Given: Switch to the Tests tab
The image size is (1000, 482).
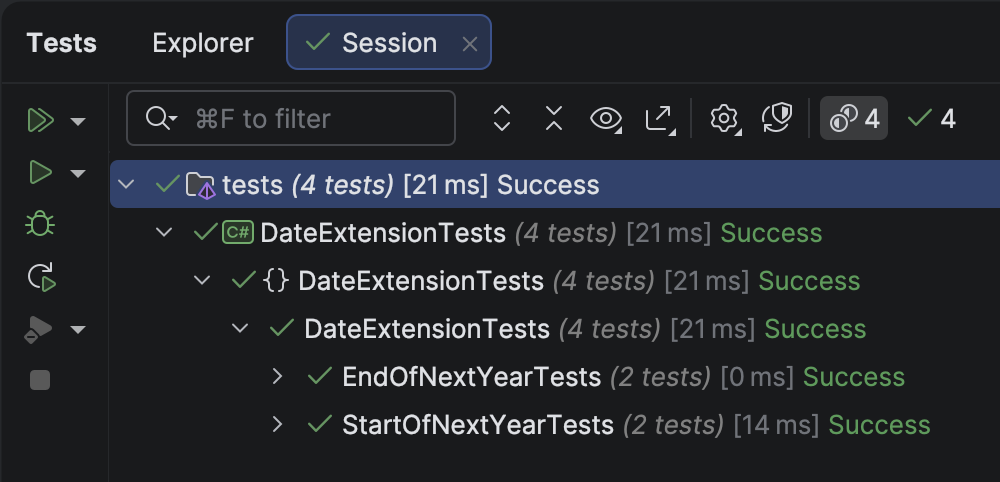Looking at the screenshot, I should click(62, 43).
